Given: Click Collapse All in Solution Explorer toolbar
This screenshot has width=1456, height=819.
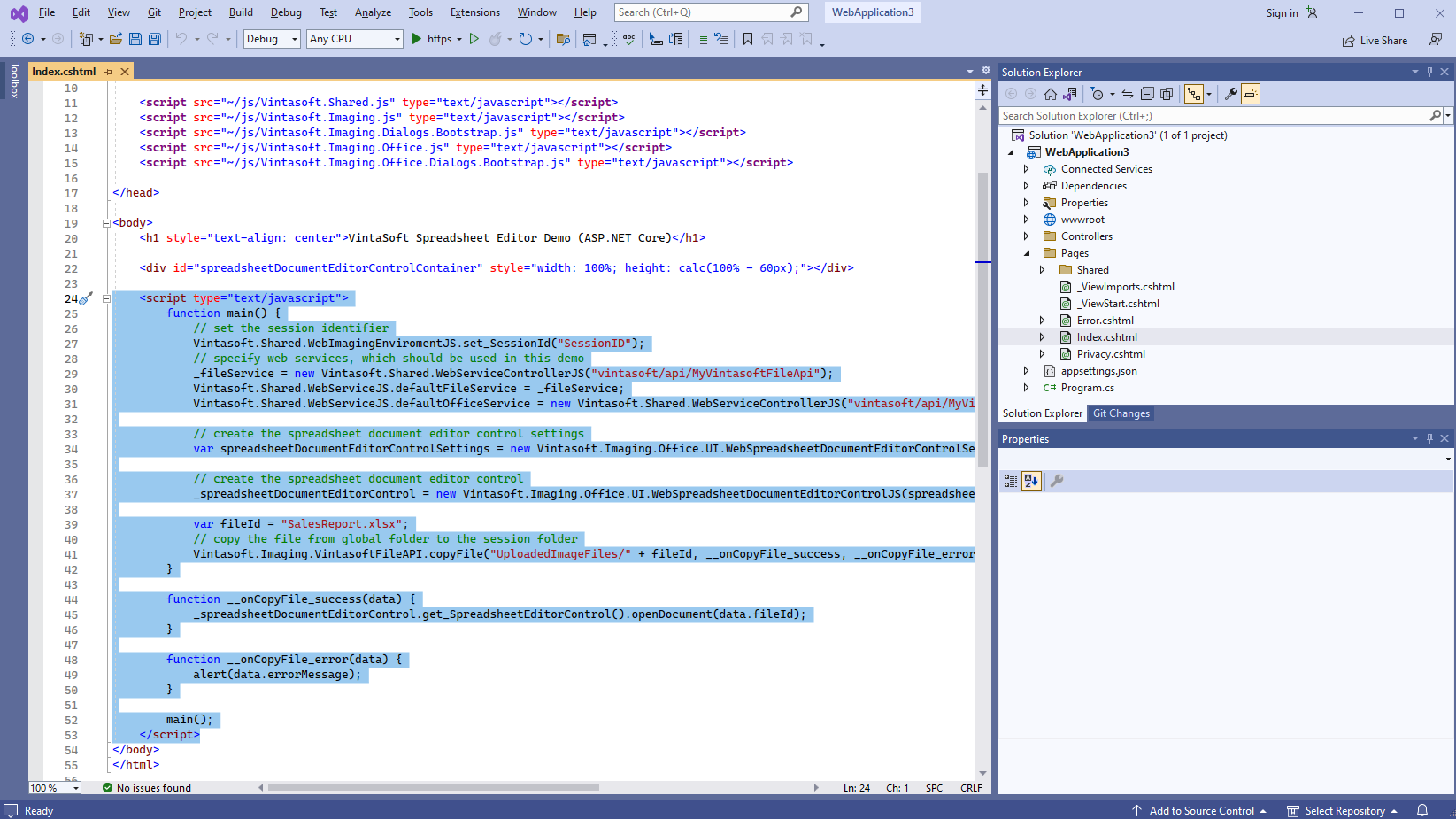Looking at the screenshot, I should [1147, 94].
